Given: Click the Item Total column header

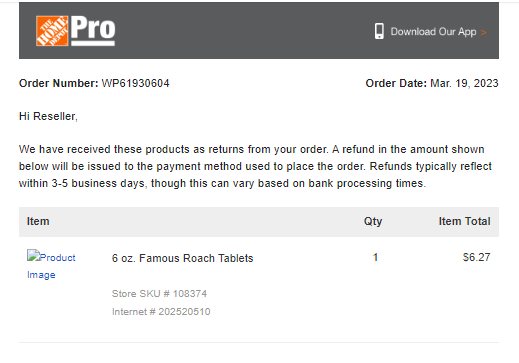Looking at the screenshot, I should pyautogui.click(x=464, y=221).
